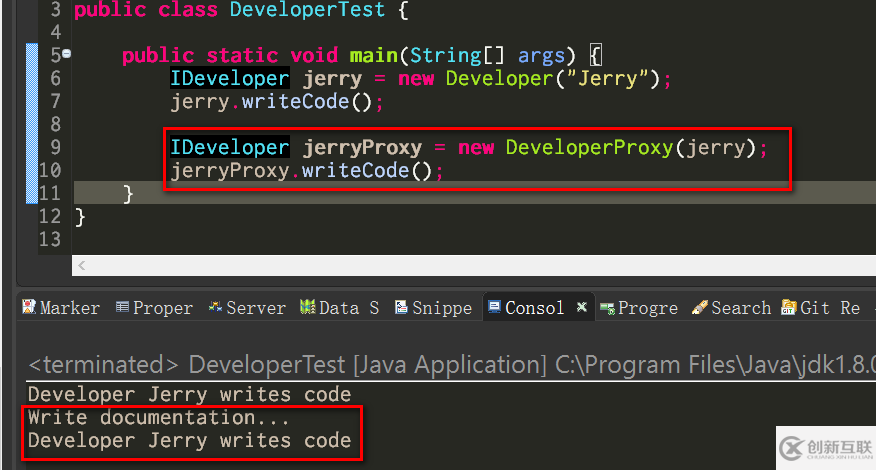Click the Servers tab icon

pyautogui.click(x=215, y=306)
